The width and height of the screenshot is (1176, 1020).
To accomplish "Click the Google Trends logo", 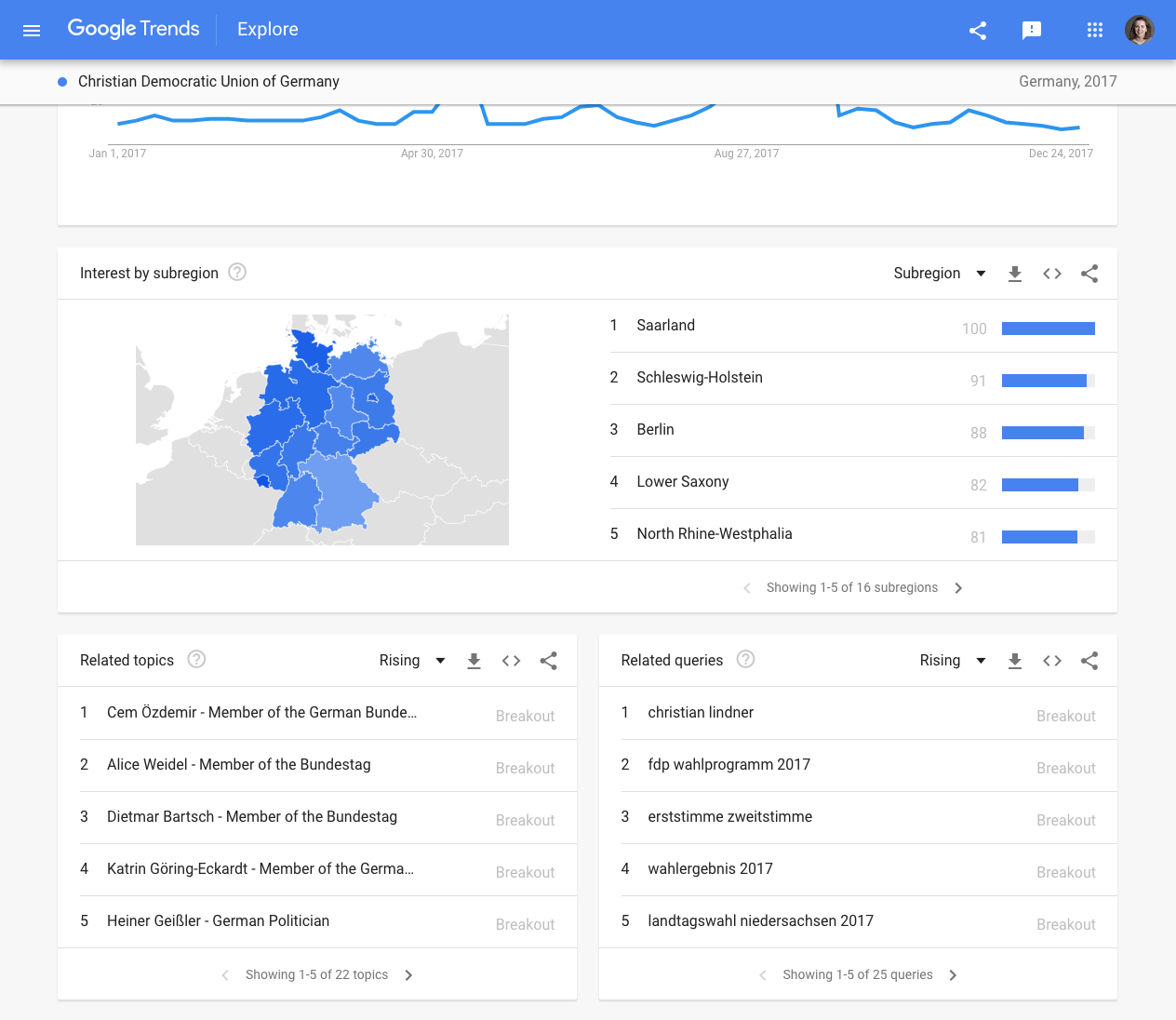I will click(x=133, y=29).
